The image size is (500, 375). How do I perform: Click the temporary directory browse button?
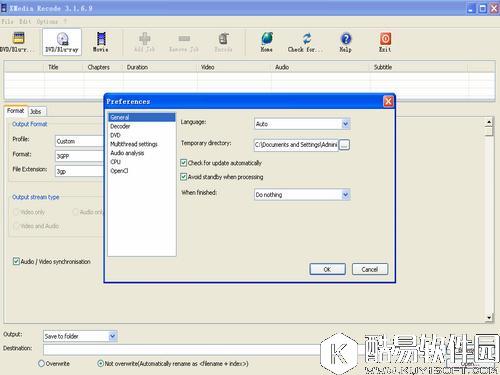pos(344,145)
